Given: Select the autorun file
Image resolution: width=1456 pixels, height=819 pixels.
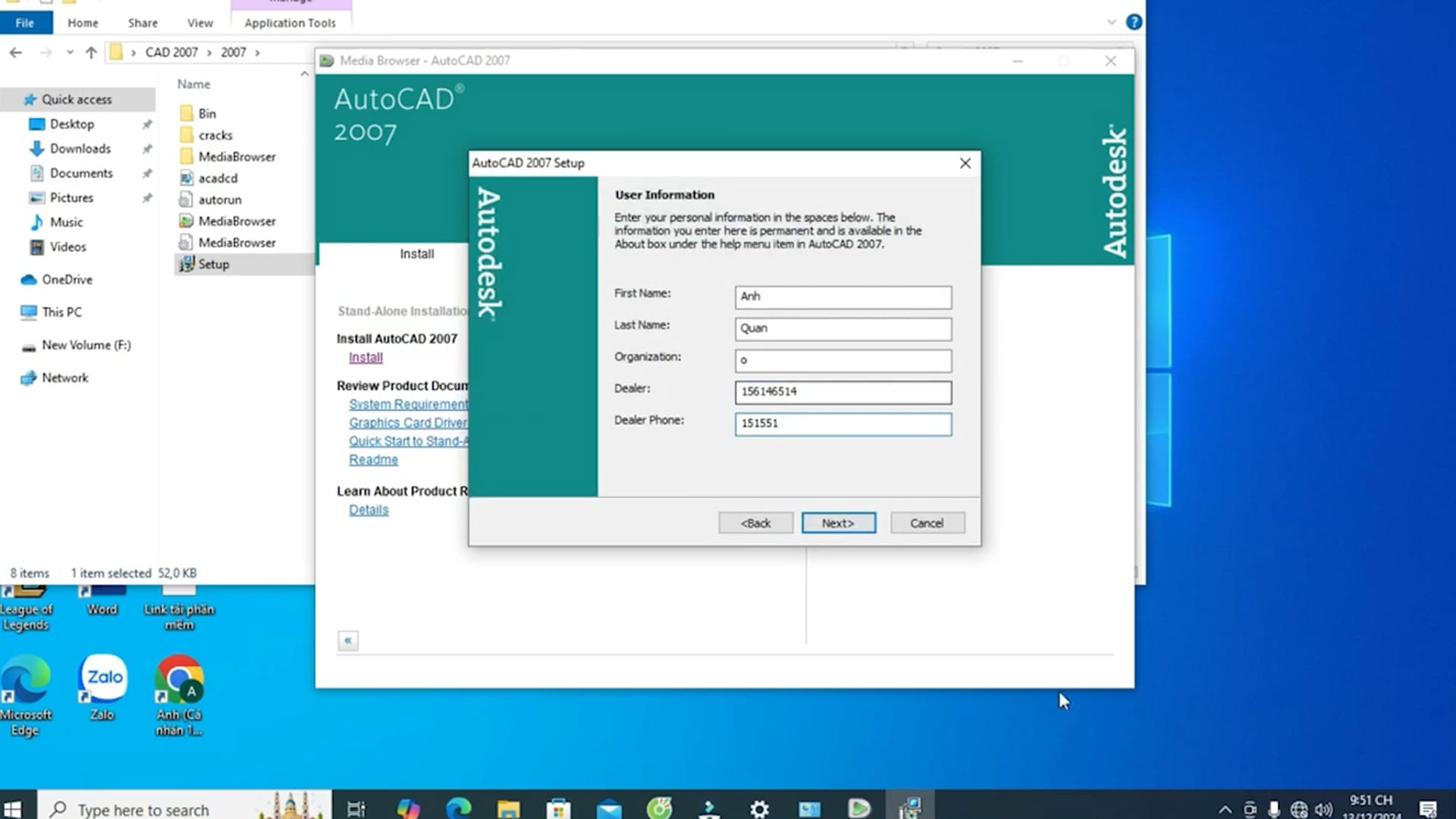Looking at the screenshot, I should (220, 199).
